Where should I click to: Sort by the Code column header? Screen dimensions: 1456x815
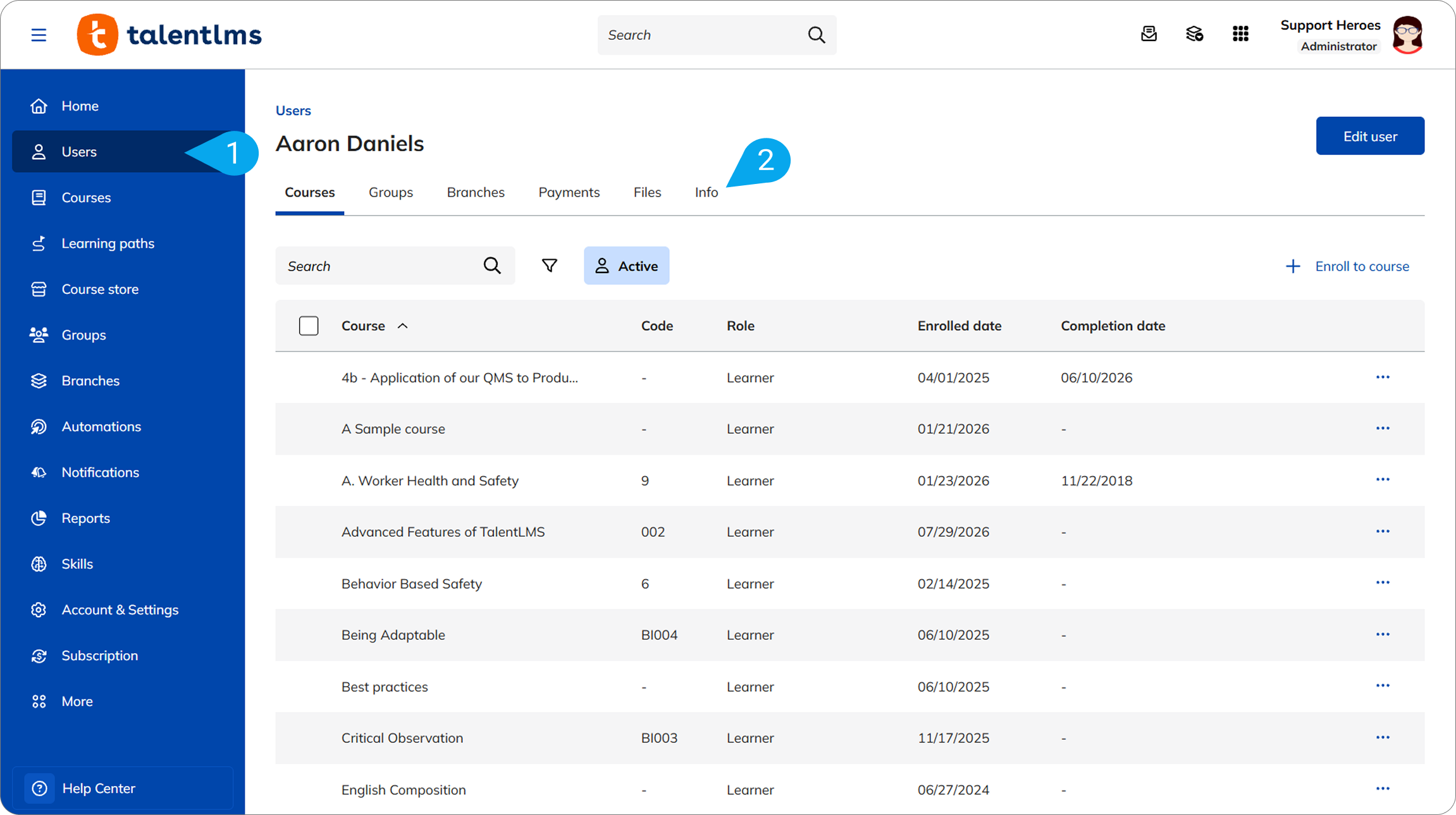coord(657,326)
